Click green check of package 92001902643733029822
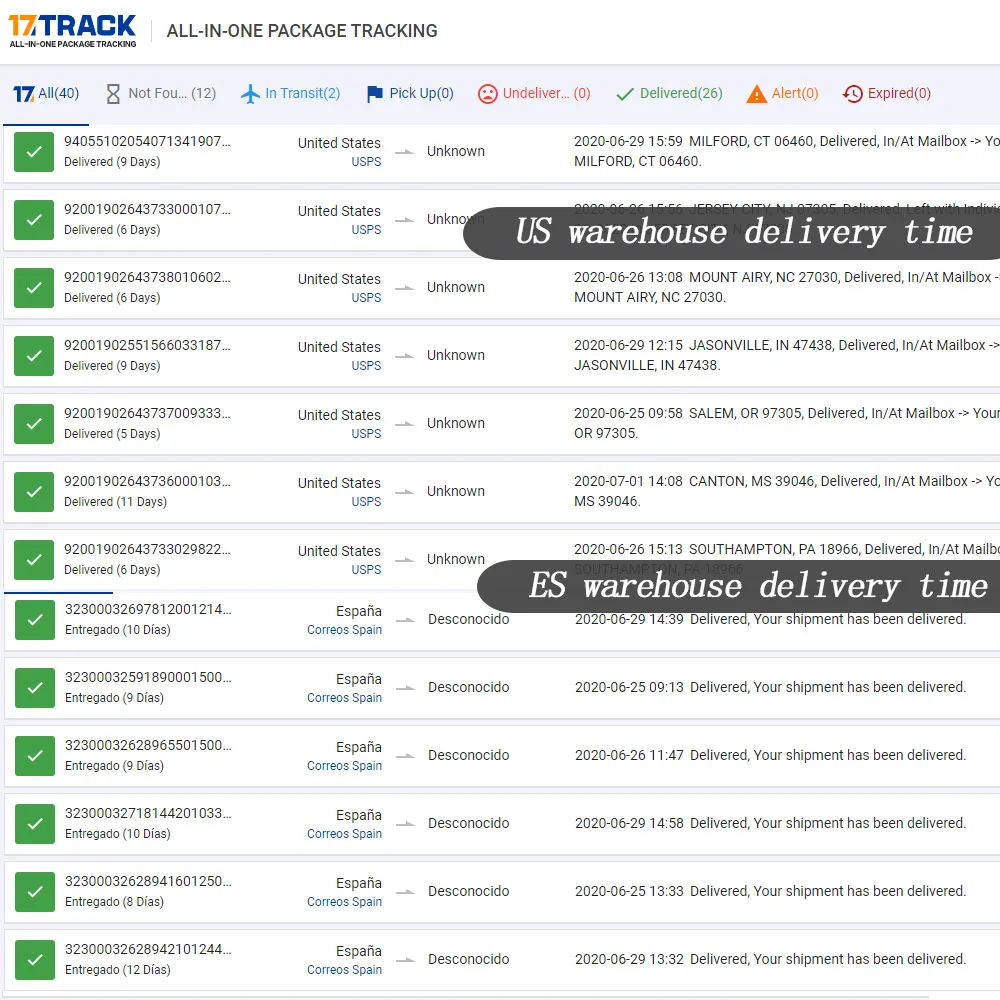Image resolution: width=1000 pixels, height=1000 pixels. 34,560
